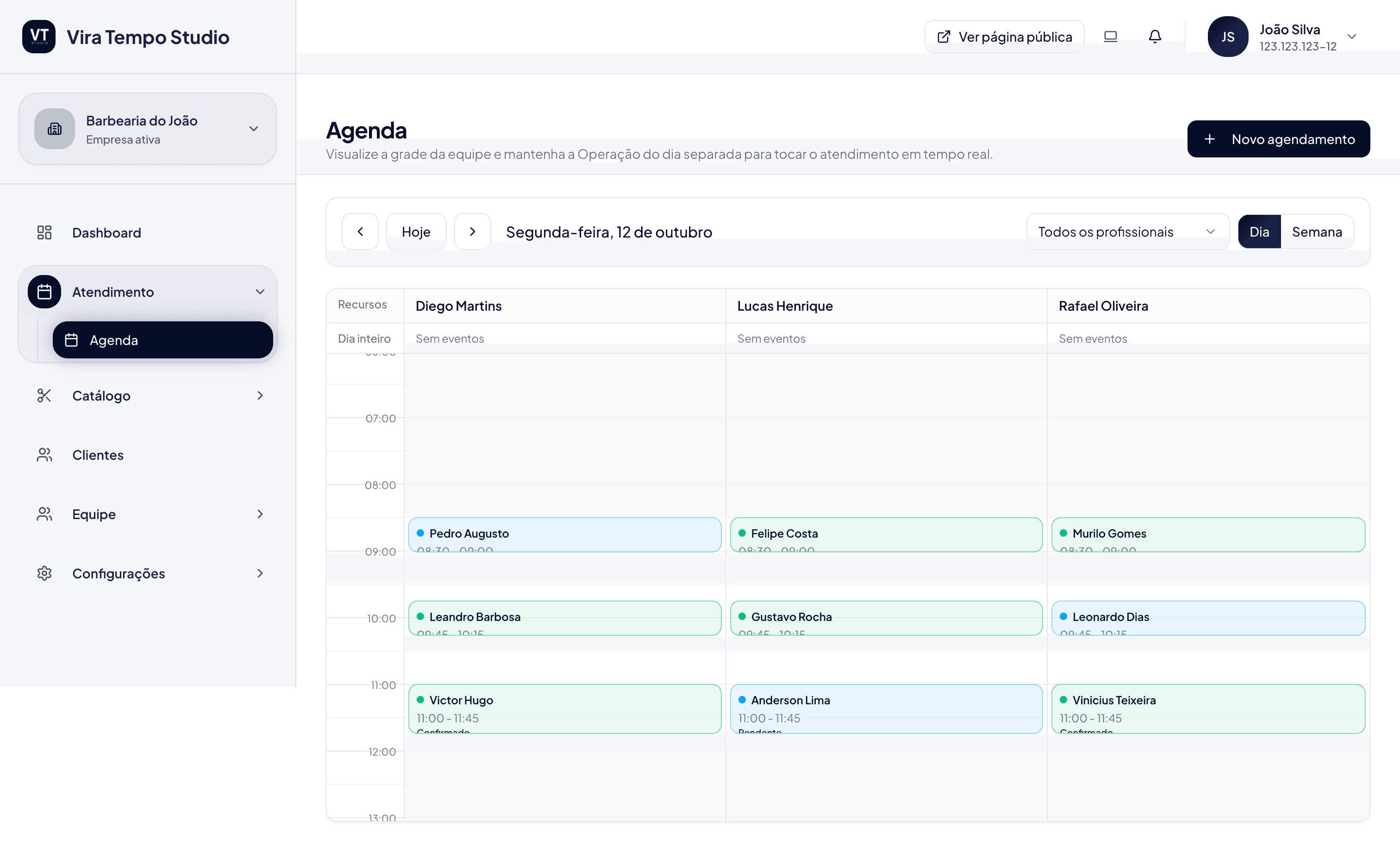Open Anderson Lima 11:00 appointment
Viewport: 1400px width, 852px height.
(886, 709)
